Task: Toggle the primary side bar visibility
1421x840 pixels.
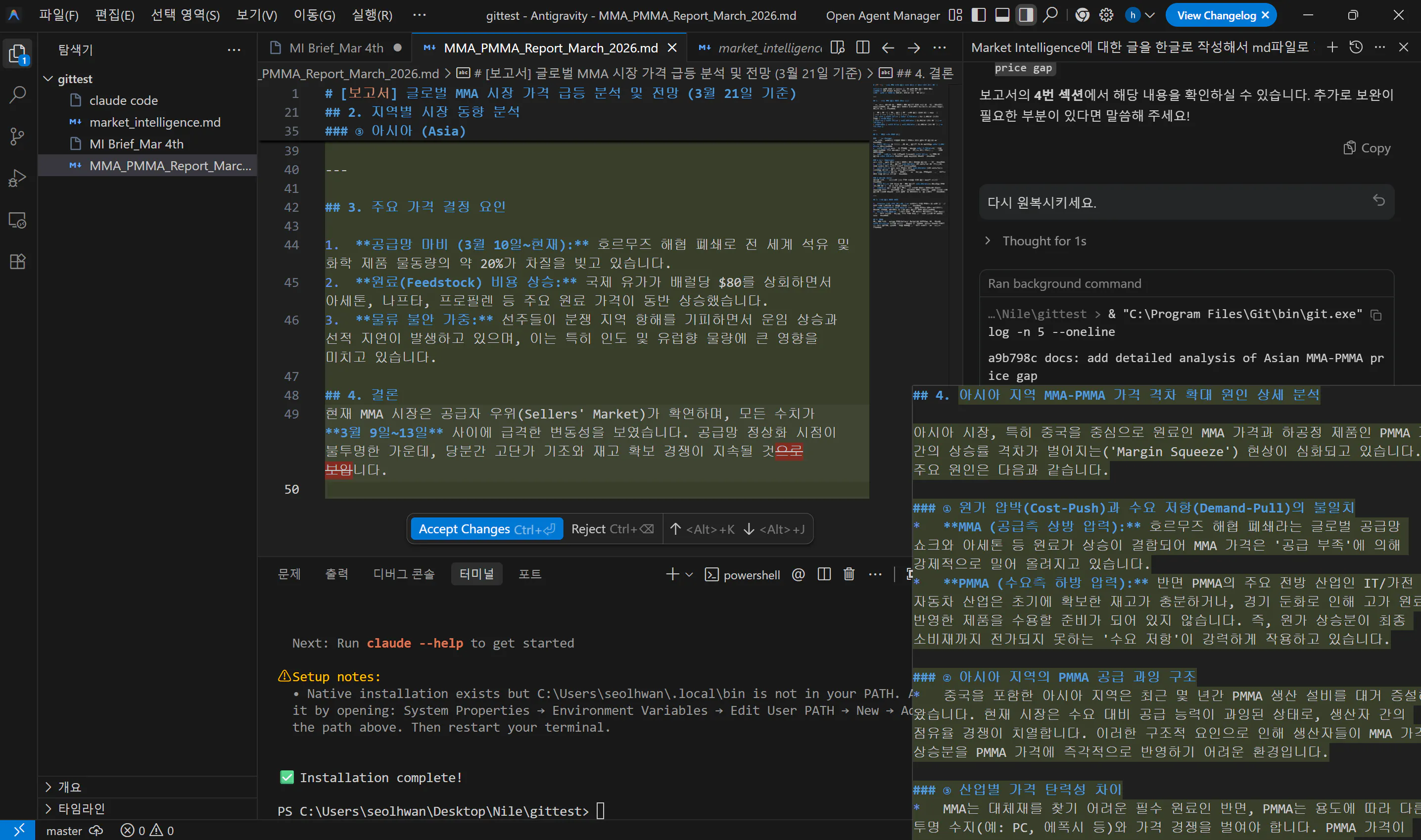Action: click(x=979, y=15)
